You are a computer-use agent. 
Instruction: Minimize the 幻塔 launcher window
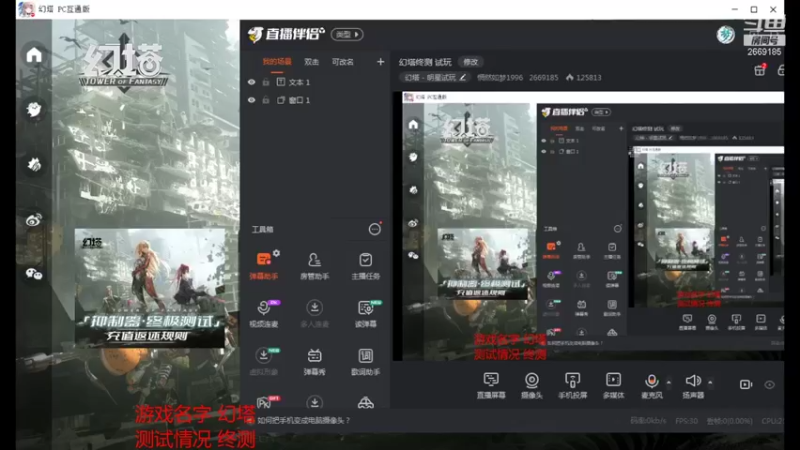coord(734,9)
